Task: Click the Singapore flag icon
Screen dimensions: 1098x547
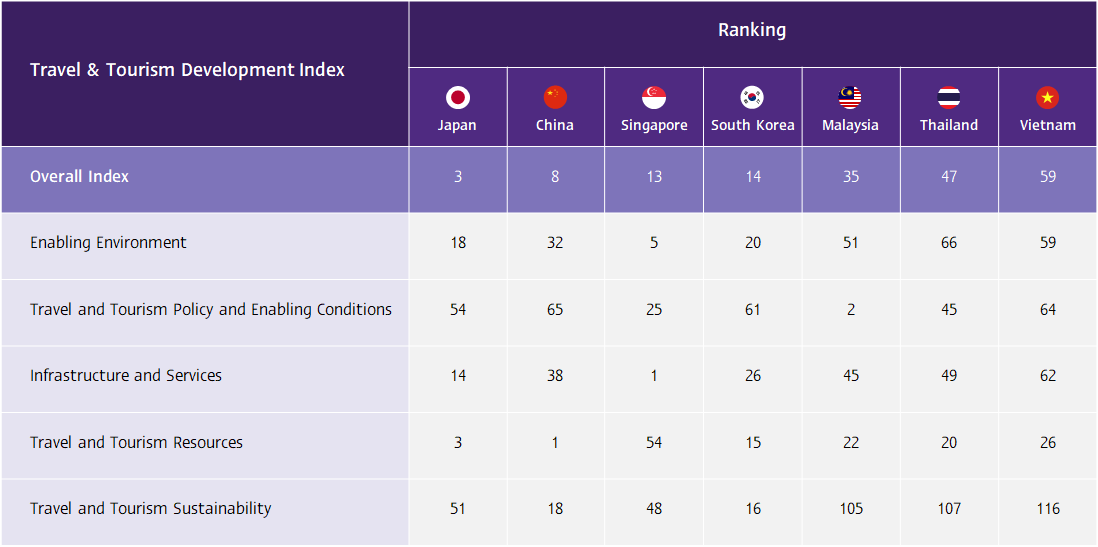Action: [654, 97]
